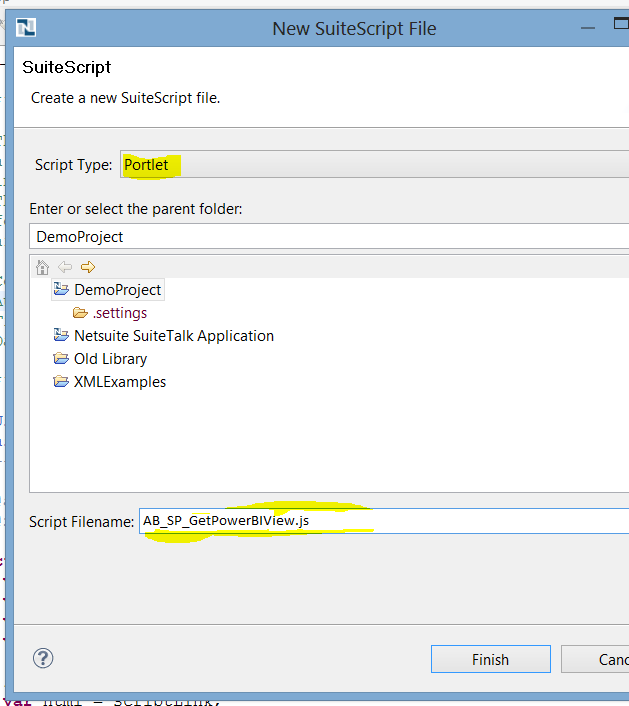Select Netsuite SuiteTalk Application label in the tree

[x=173, y=336]
